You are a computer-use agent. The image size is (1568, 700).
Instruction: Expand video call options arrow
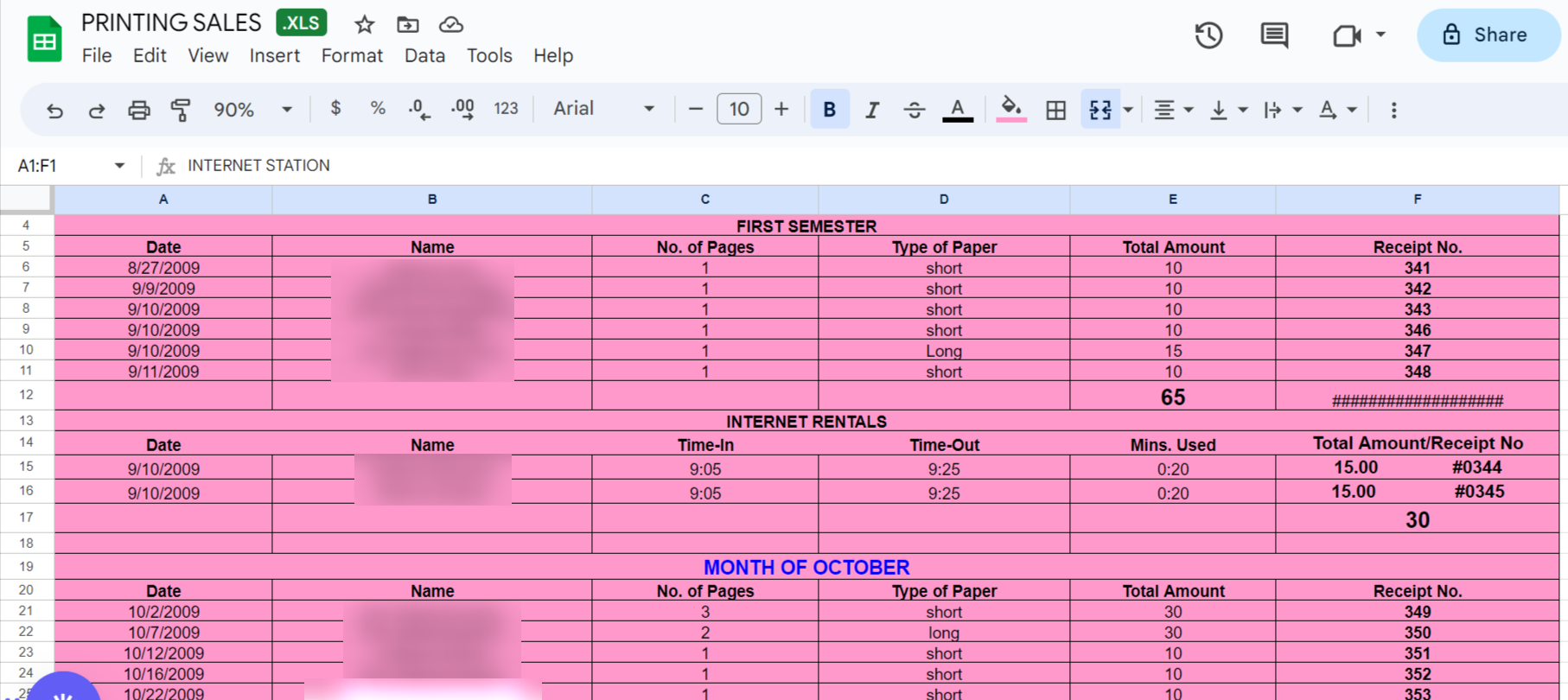point(1380,35)
